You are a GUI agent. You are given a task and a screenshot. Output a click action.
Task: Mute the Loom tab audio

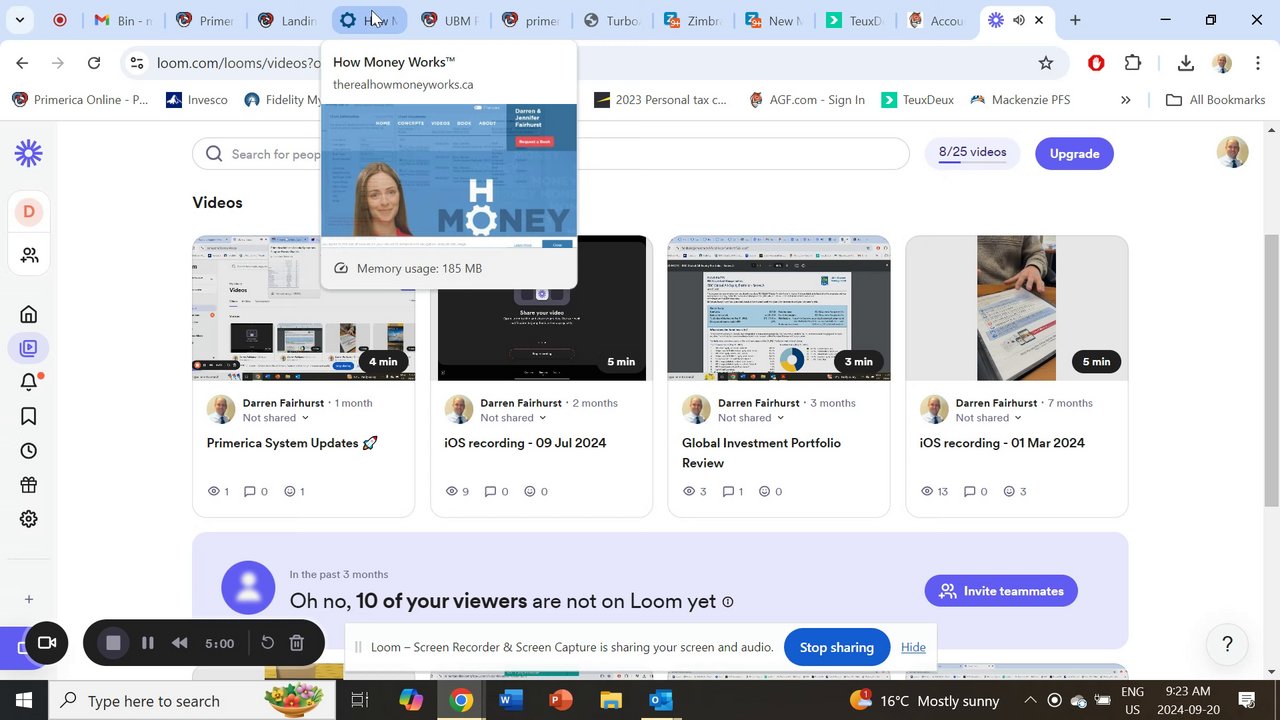[x=1019, y=20]
